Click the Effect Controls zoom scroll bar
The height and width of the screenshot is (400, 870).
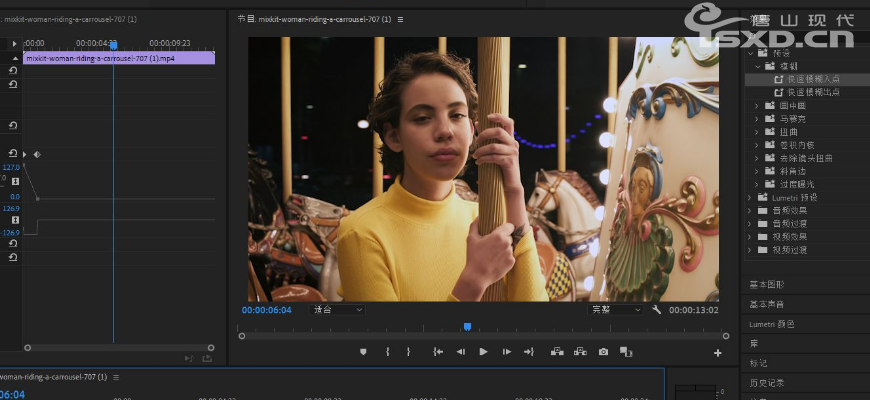coord(119,348)
